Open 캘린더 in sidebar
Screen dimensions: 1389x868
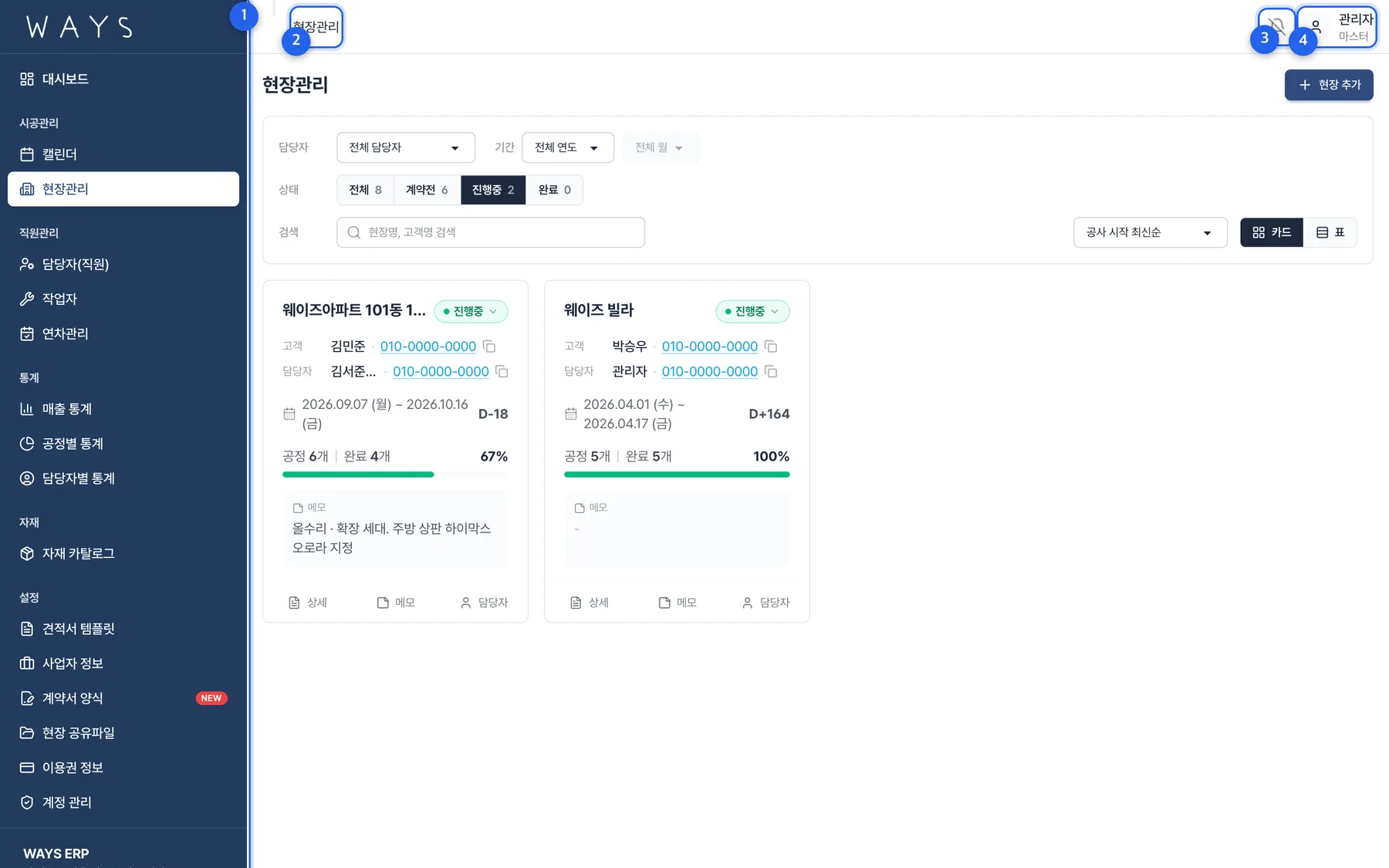pos(123,154)
